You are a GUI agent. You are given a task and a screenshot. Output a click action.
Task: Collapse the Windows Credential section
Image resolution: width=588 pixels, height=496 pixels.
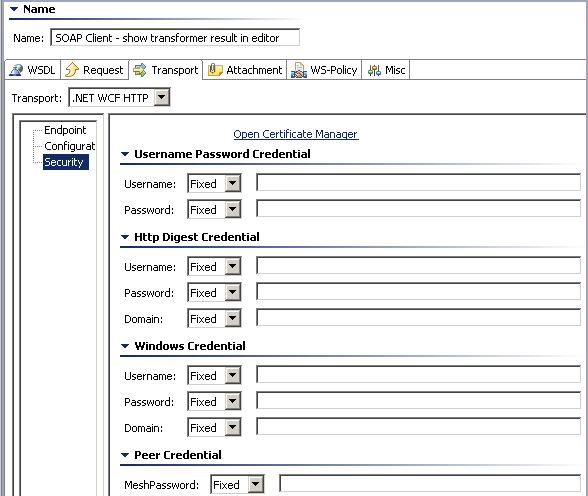pyautogui.click(x=125, y=346)
